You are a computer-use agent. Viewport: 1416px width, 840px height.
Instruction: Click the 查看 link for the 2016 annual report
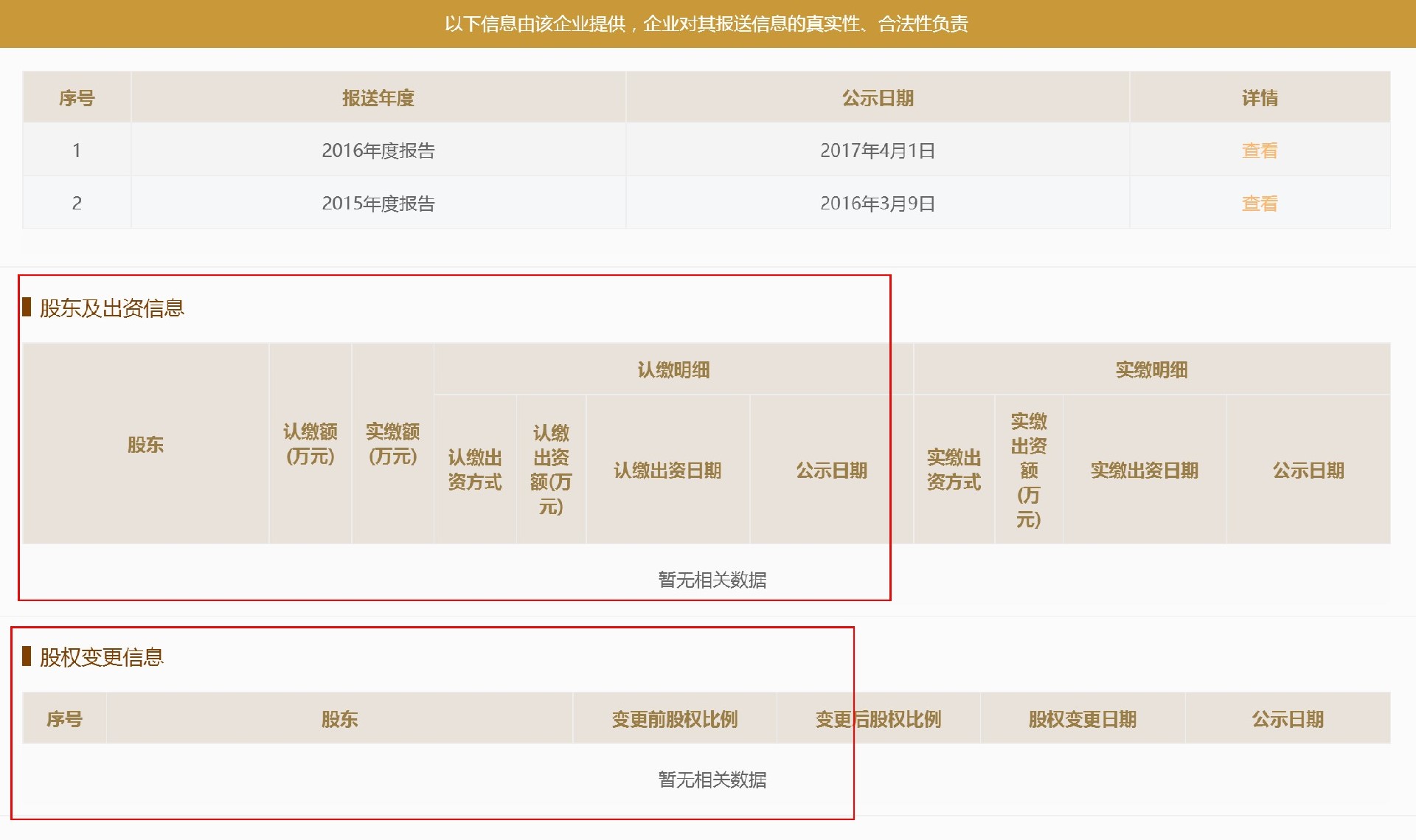pos(1258,150)
